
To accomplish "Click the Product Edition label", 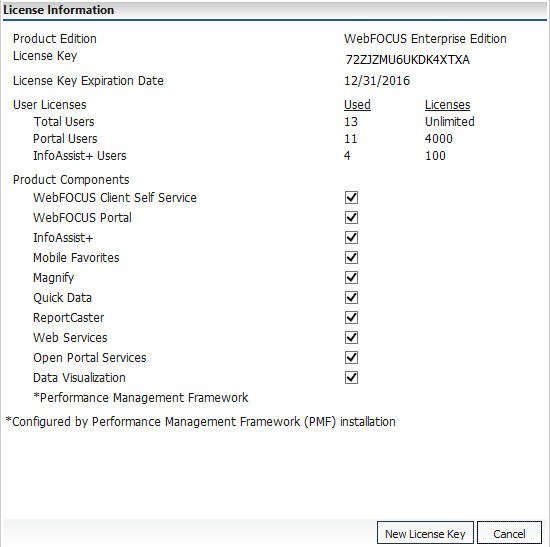I will [55, 39].
